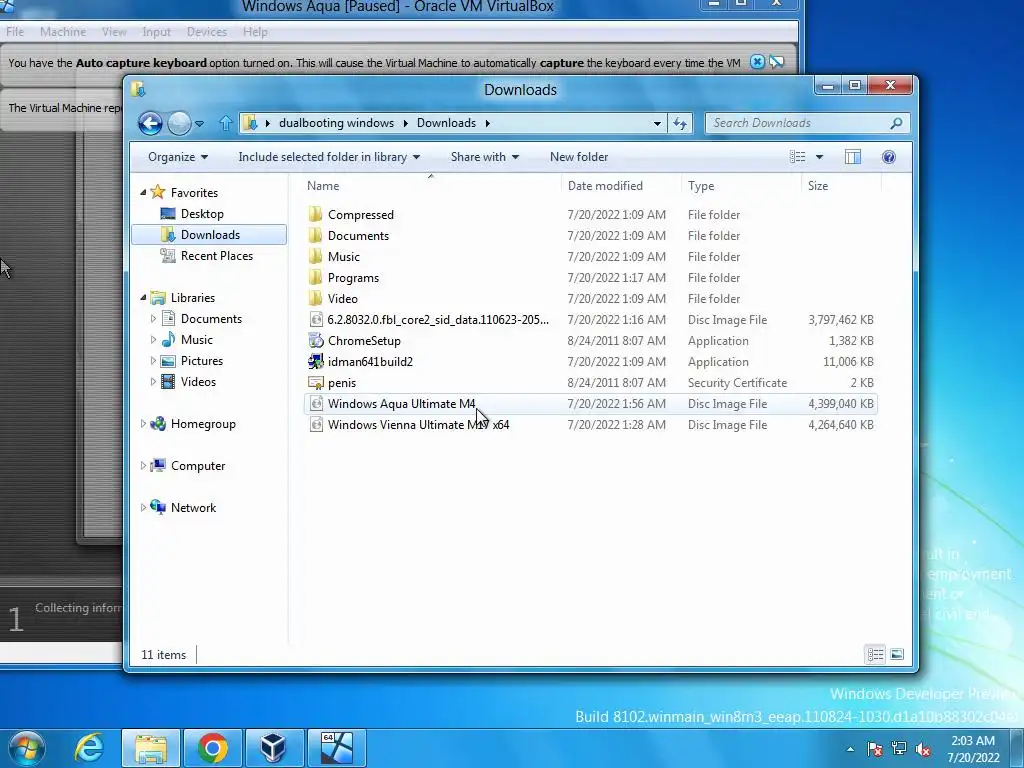Switch to large icons view in status bar
Image resolution: width=1024 pixels, height=768 pixels.
(897, 654)
